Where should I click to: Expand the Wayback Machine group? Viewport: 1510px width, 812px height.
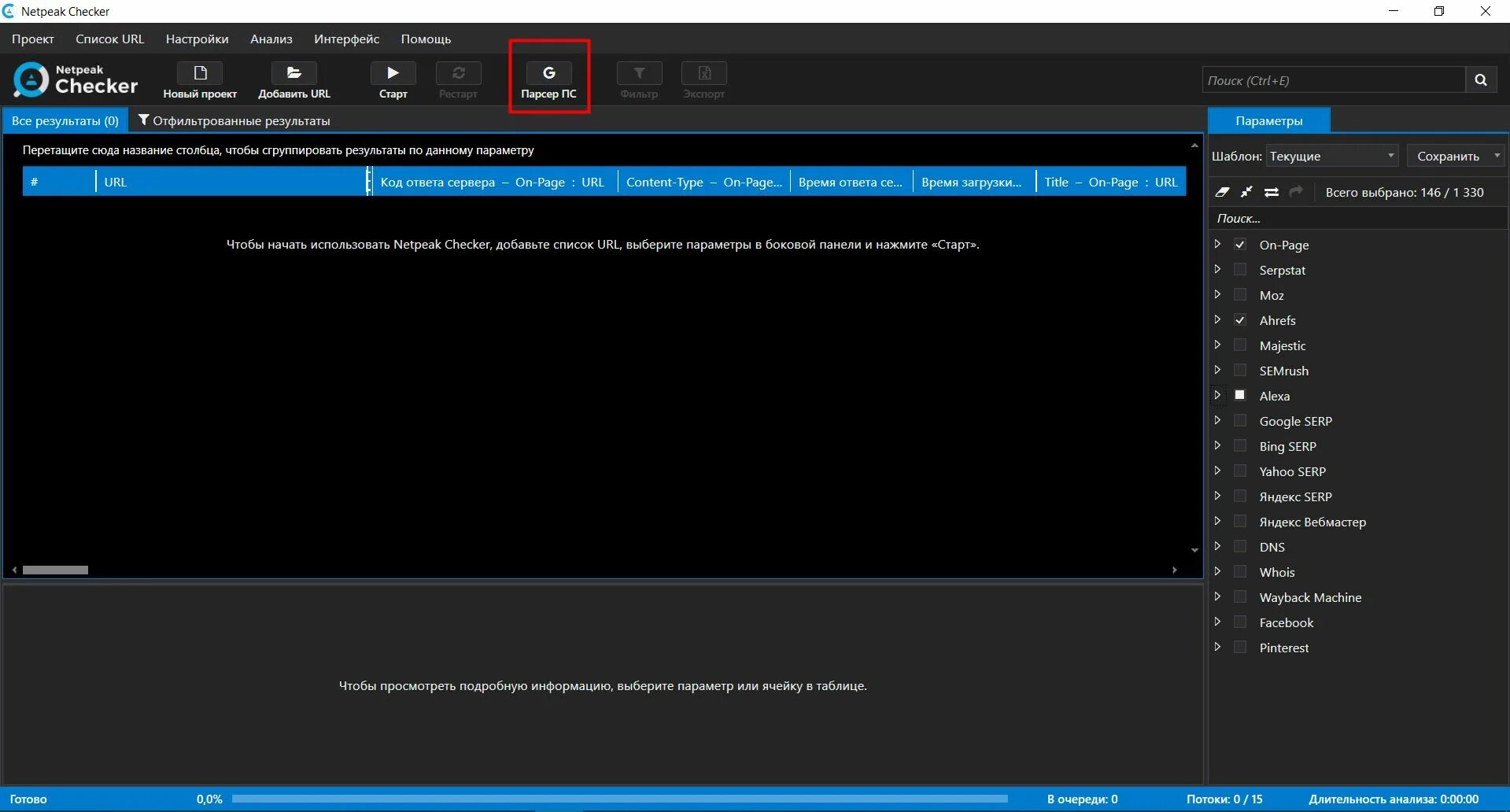click(x=1217, y=596)
